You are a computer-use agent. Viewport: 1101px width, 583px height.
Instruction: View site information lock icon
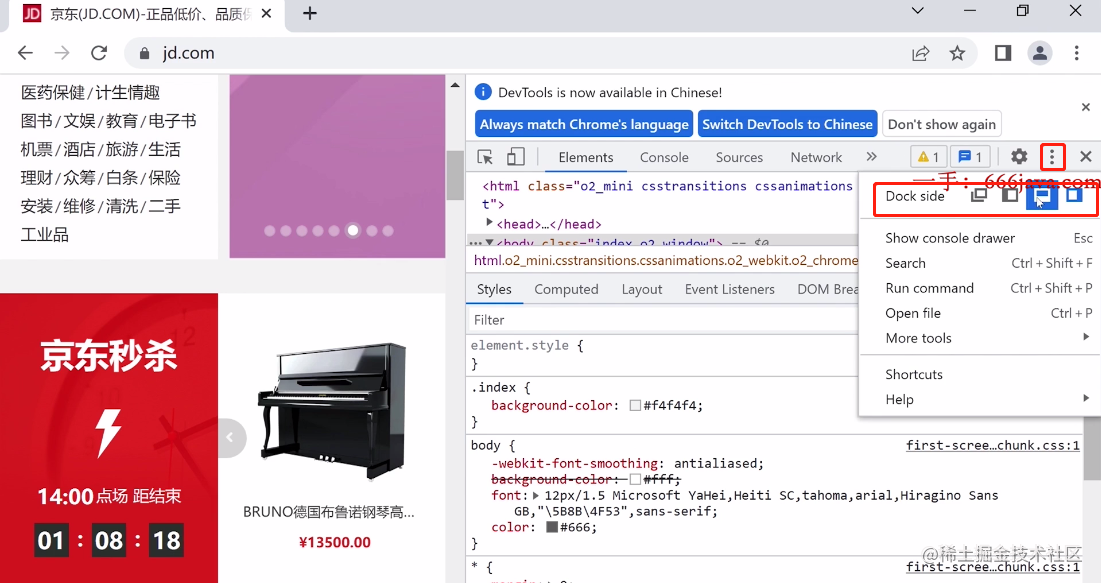click(x=145, y=53)
